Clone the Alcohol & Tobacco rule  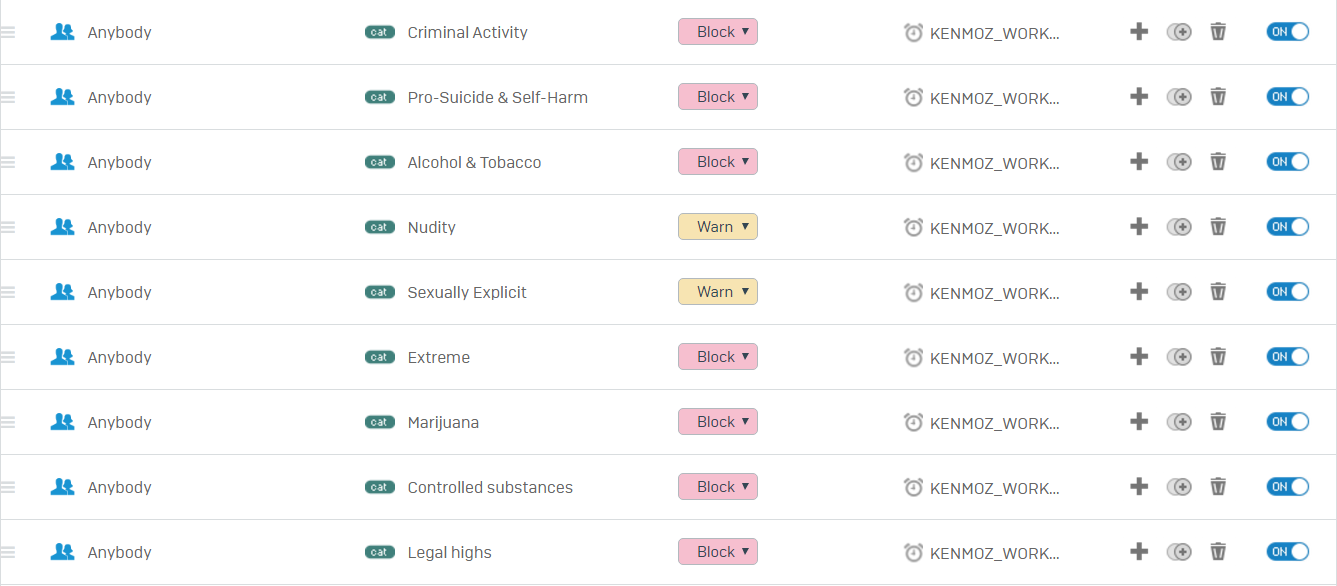(x=1180, y=162)
